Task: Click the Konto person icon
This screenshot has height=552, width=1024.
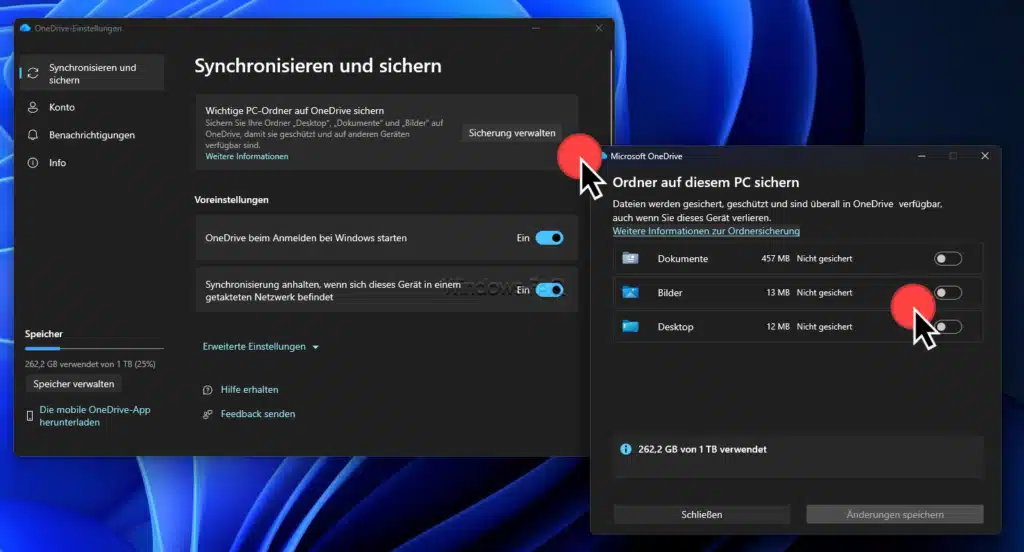Action: click(33, 107)
